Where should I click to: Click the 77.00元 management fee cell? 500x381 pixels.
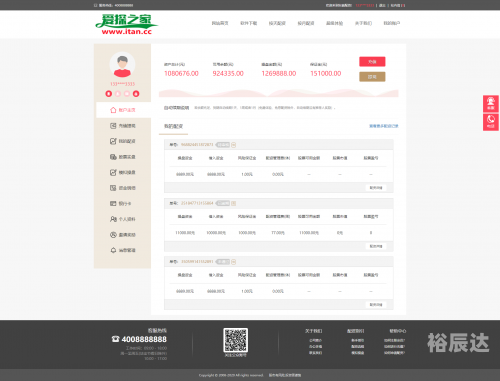278,233
